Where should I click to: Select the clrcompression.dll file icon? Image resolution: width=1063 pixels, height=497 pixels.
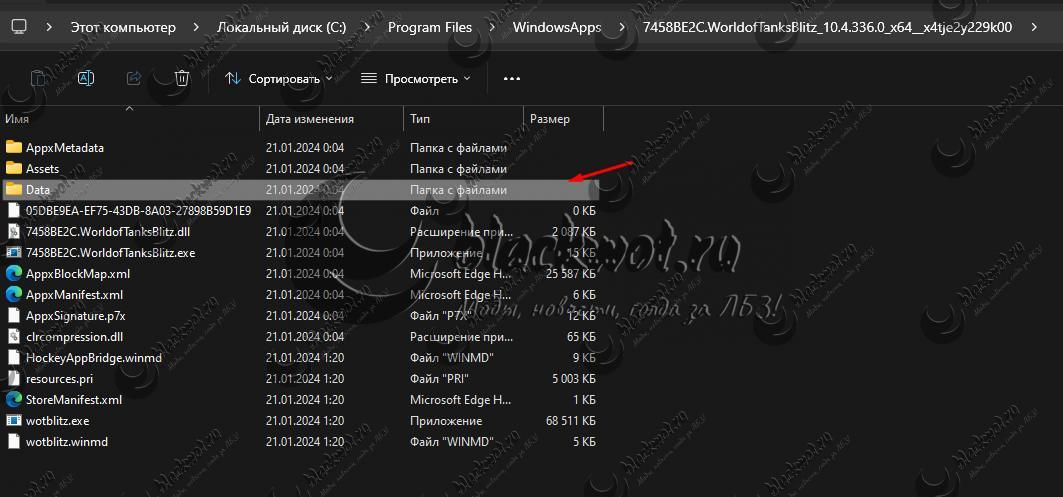14,336
